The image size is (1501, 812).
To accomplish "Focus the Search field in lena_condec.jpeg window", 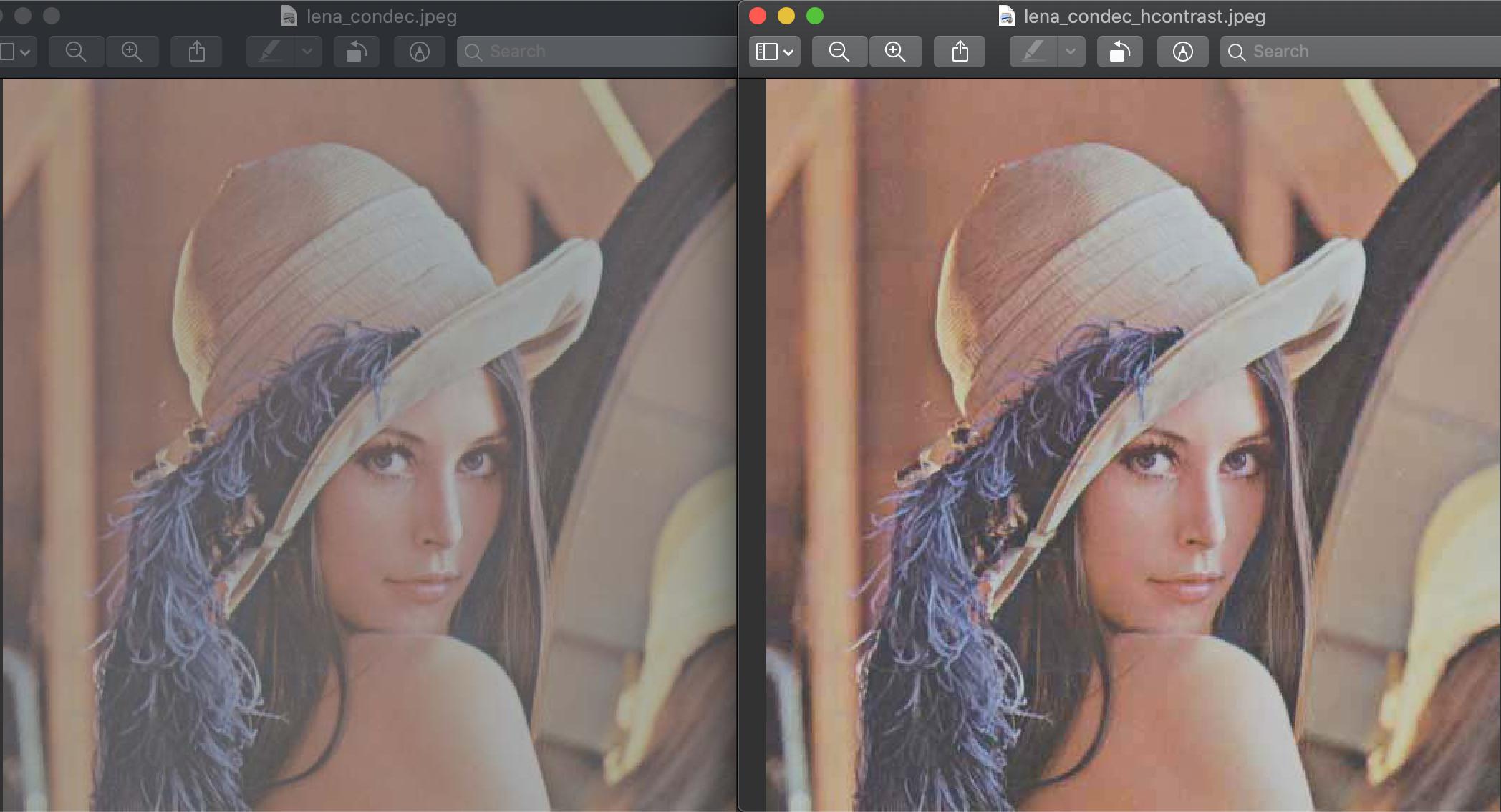I will coord(597,52).
